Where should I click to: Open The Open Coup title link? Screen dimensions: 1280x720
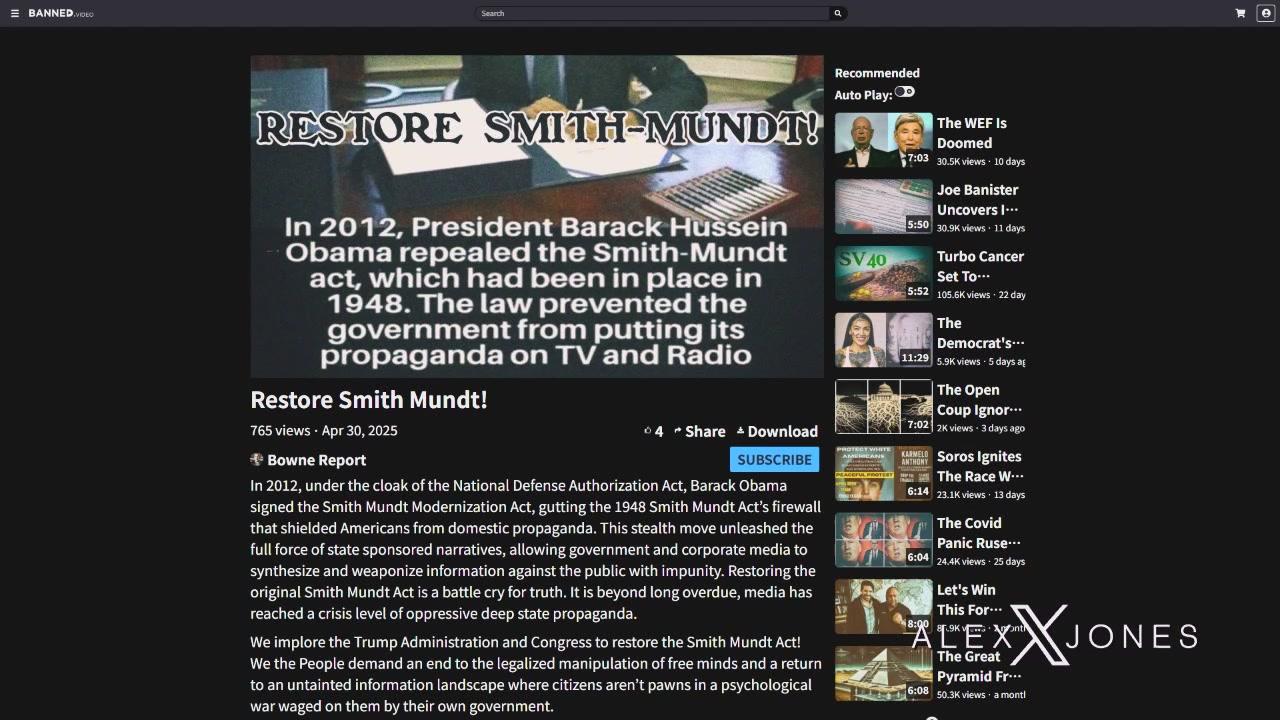pyautogui.click(x=979, y=399)
